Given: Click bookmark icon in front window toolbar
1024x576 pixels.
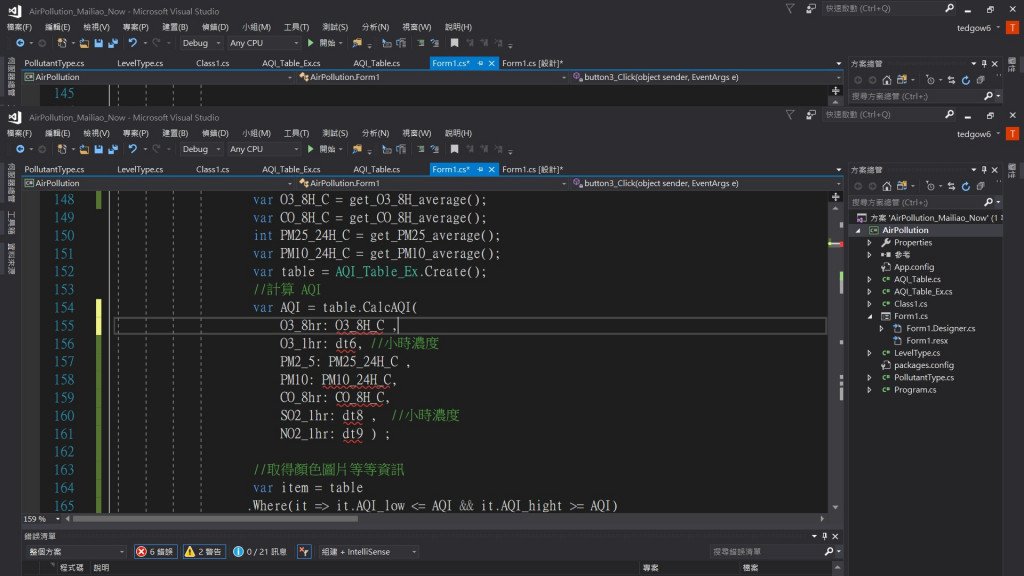Looking at the screenshot, I should click(x=454, y=149).
